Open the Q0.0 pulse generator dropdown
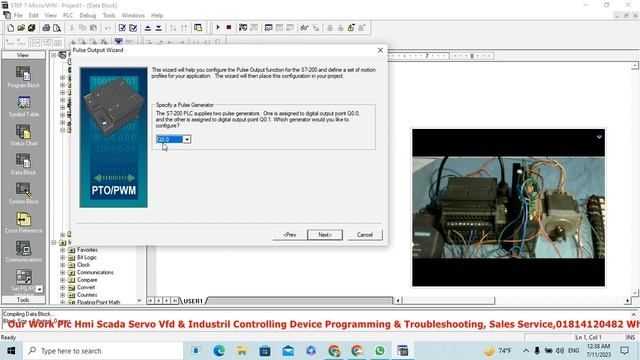The height and width of the screenshot is (360, 640). [187, 140]
